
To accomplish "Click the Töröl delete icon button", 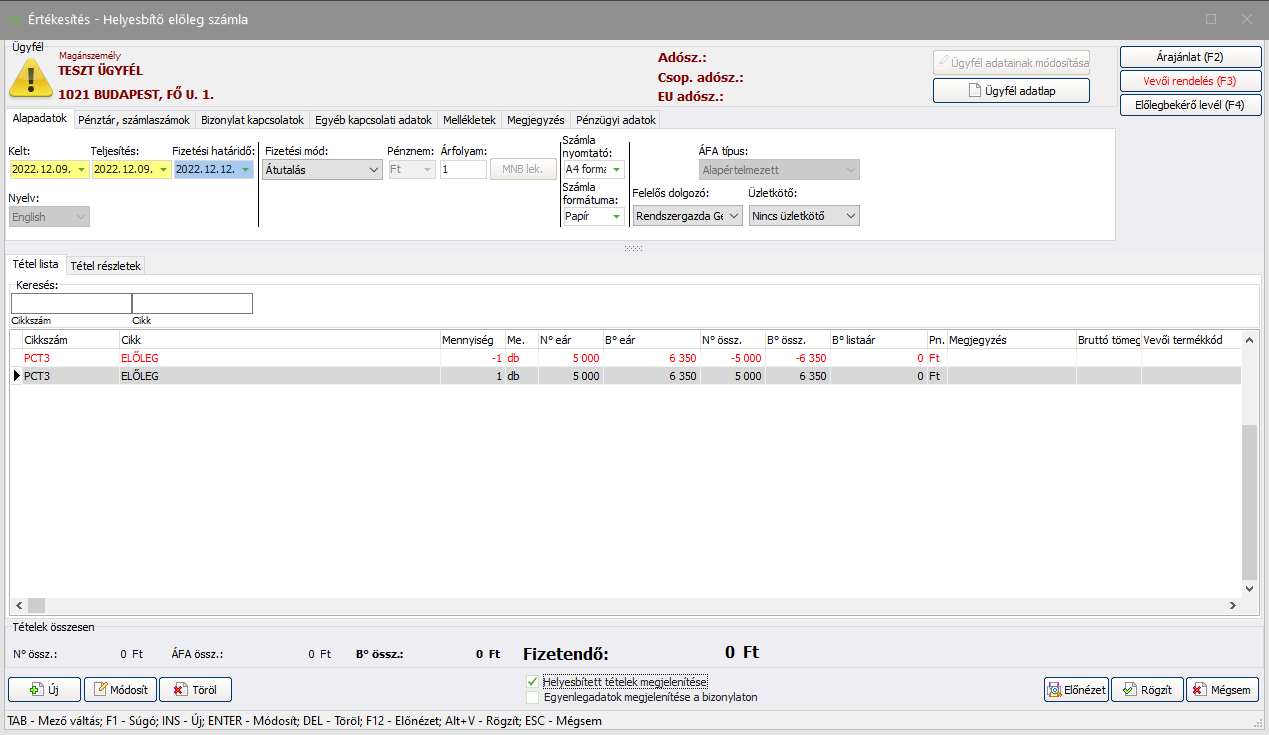I will tap(196, 690).
